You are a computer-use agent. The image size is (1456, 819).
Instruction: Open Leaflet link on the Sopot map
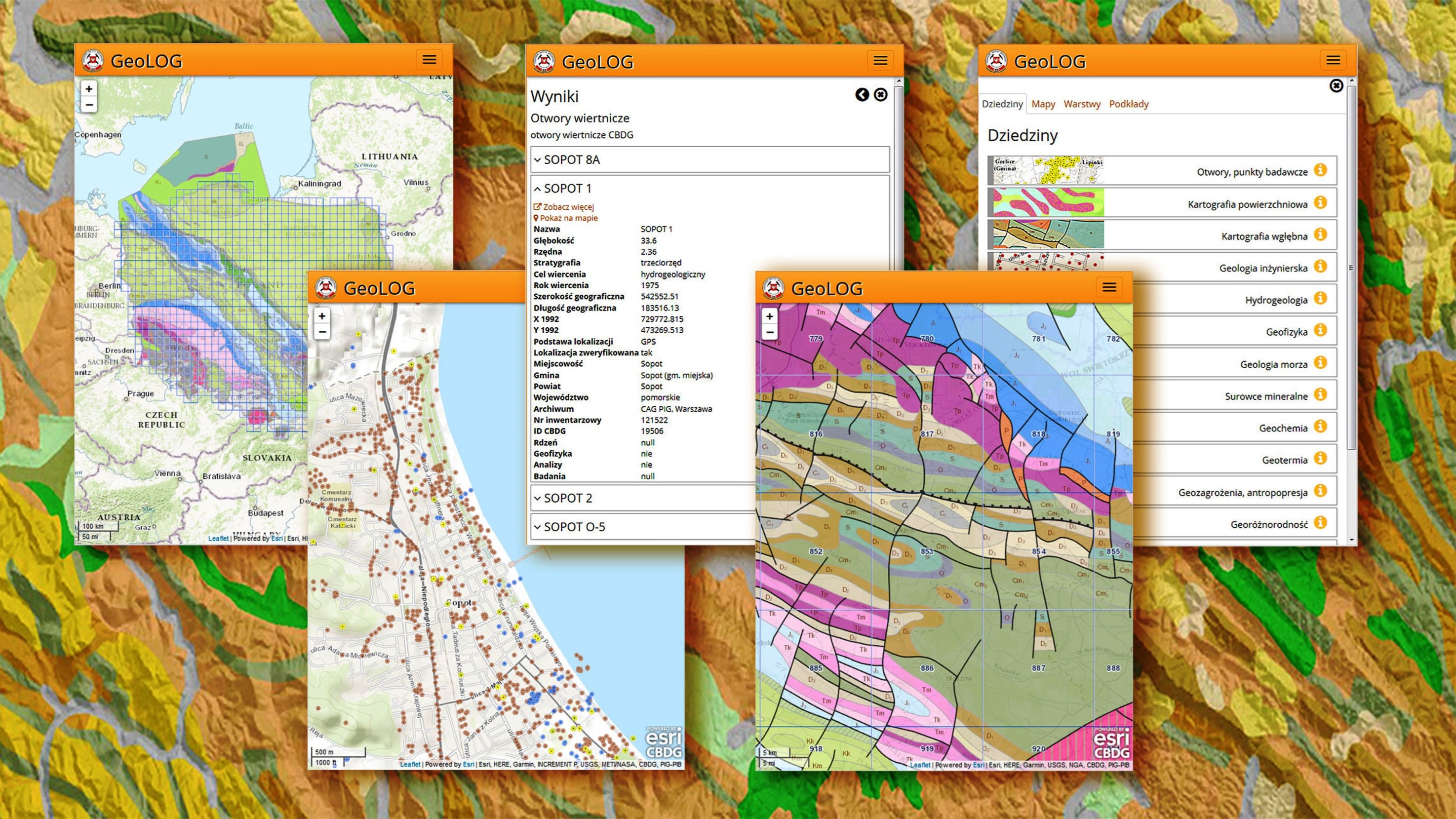(x=410, y=764)
